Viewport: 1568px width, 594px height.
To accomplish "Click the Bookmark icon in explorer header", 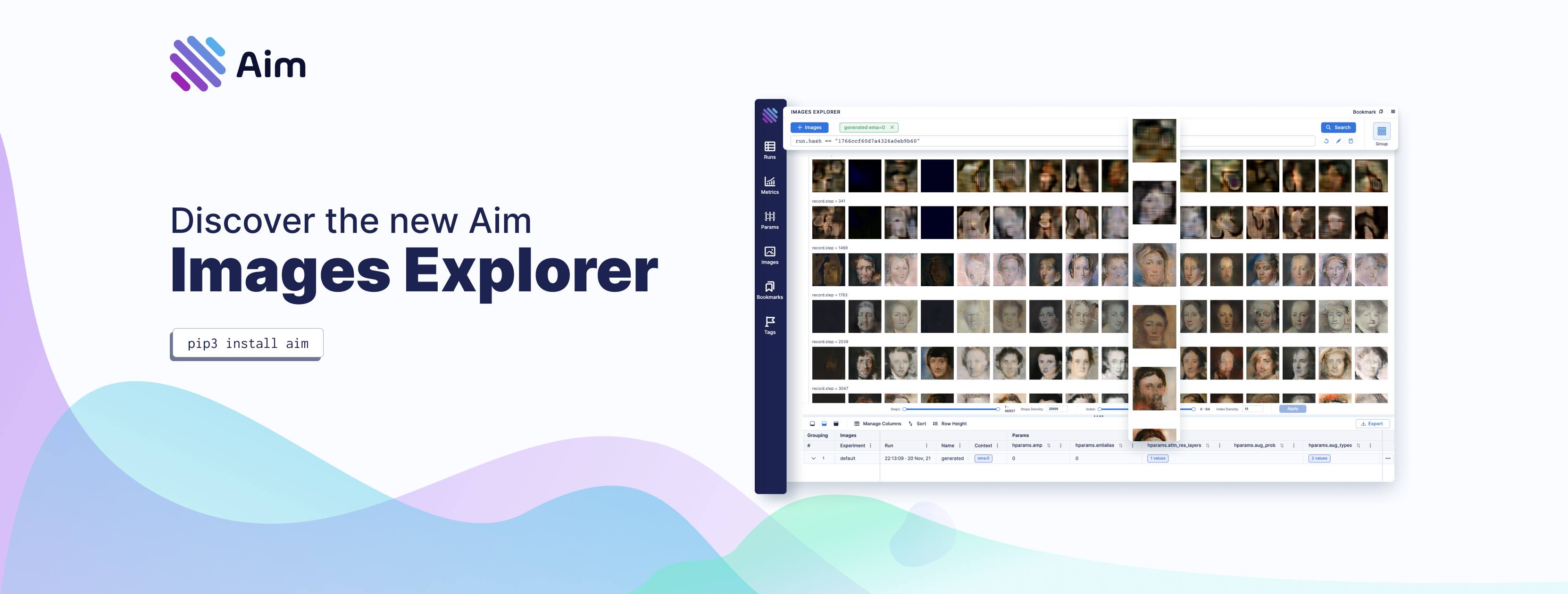I will pos(1381,112).
